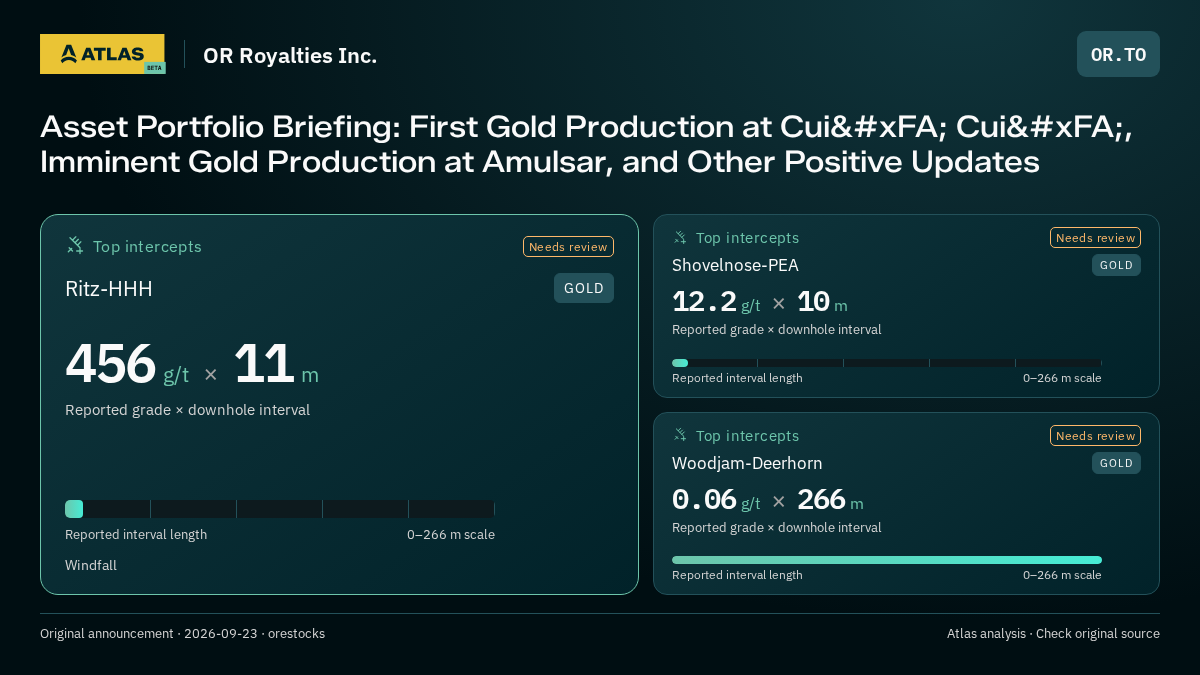Click the 11 m interval value
Screen dimensions: 1200x675
coord(277,364)
